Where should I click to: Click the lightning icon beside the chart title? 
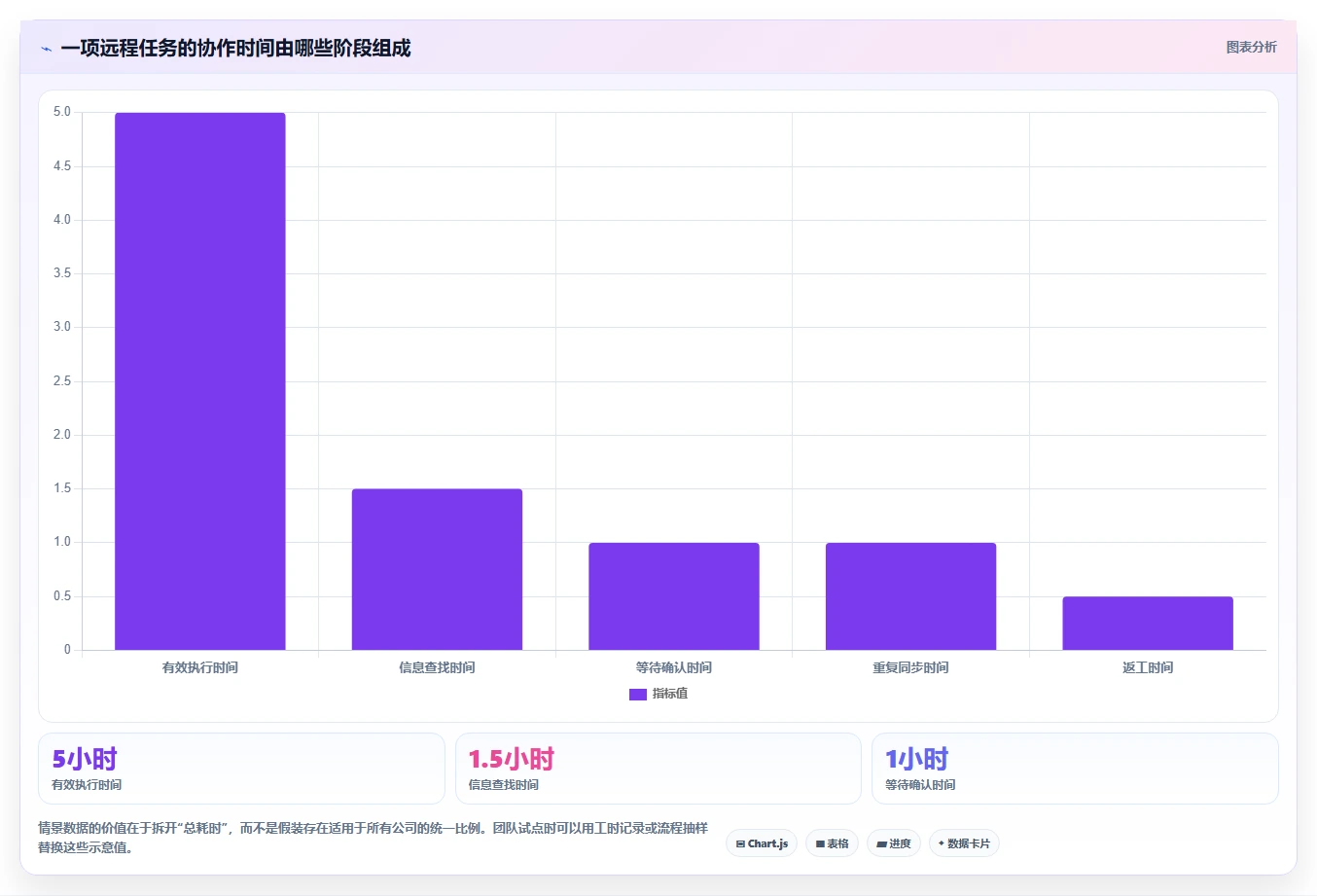[46, 49]
